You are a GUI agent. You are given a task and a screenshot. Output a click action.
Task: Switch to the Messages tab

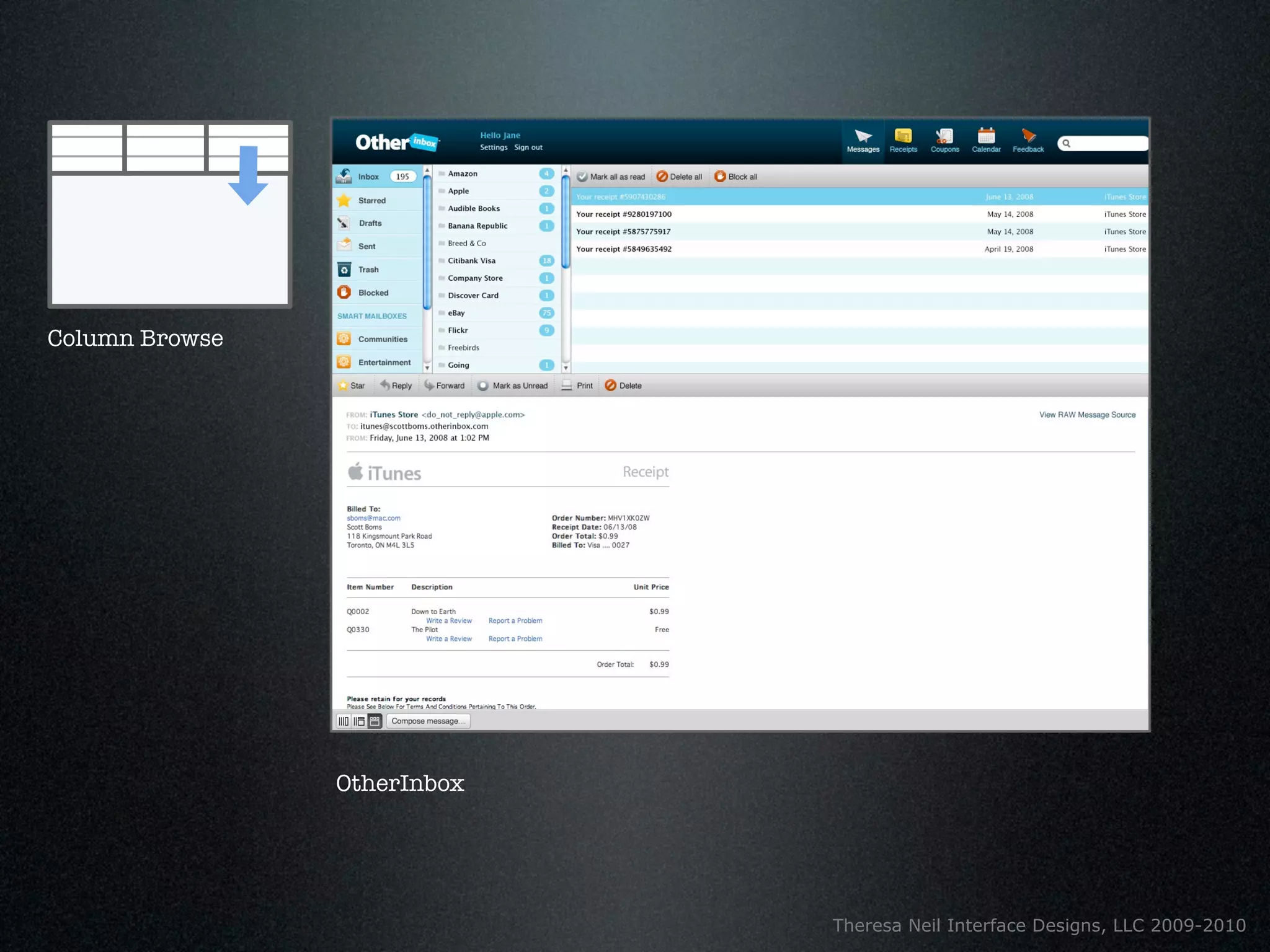coord(863,141)
